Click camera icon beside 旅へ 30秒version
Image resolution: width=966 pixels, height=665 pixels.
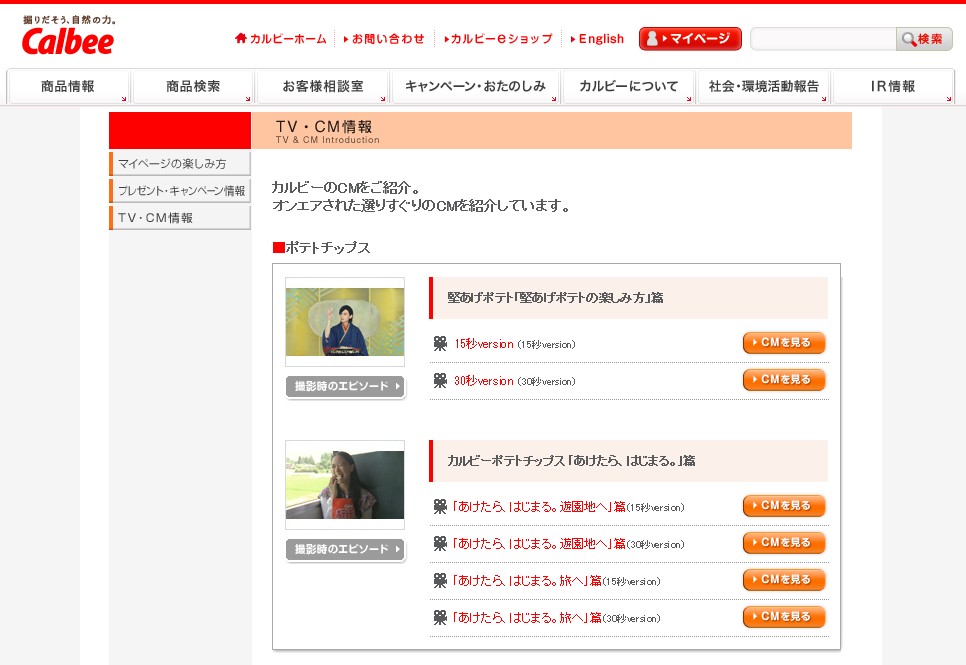pos(440,618)
